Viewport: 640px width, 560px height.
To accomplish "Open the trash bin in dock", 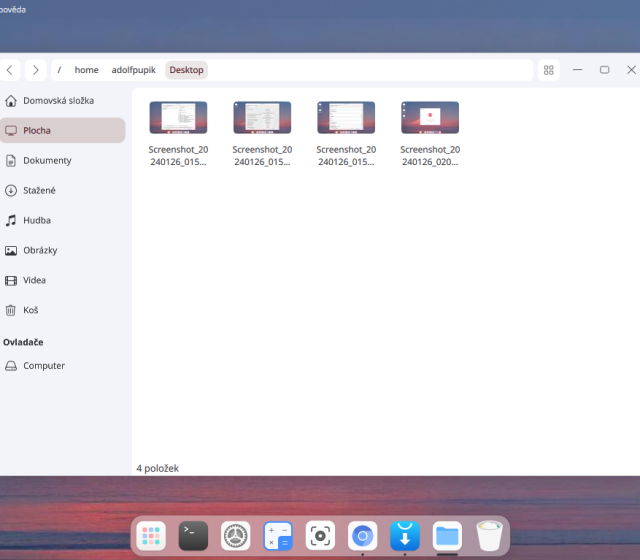I will [x=489, y=536].
